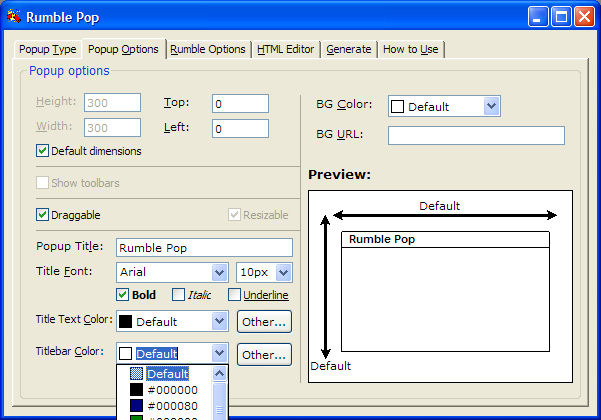This screenshot has height=420, width=601.
Task: Choose #000080 navy color in dropdown list
Action: tap(172, 406)
